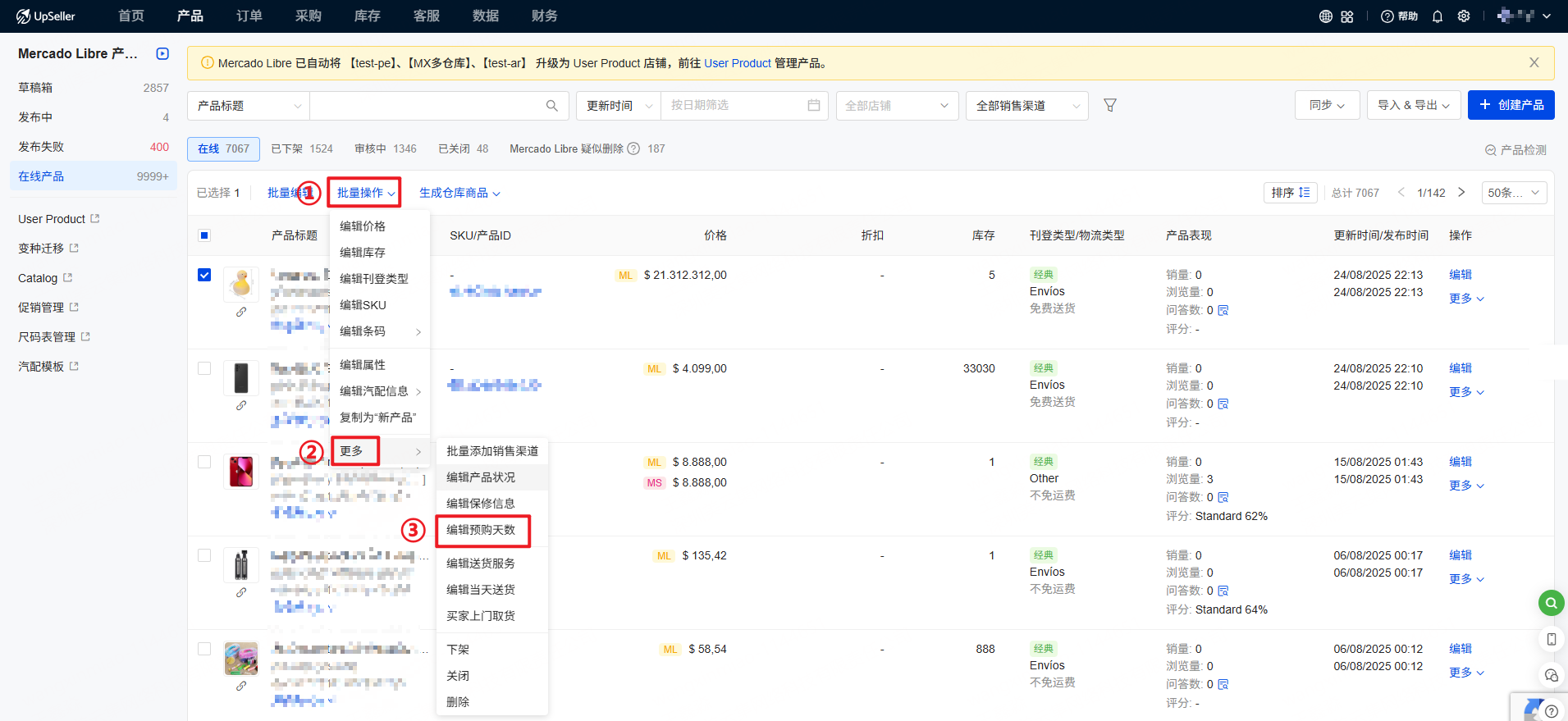
Task: Click the 创建产品 button
Action: click(x=1511, y=105)
